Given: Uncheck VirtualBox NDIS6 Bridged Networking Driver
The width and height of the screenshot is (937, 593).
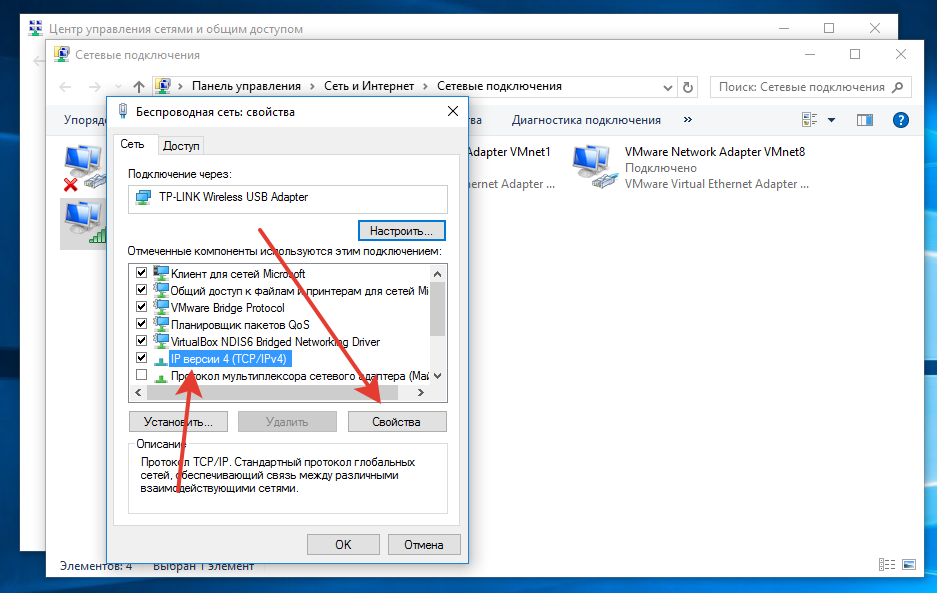Looking at the screenshot, I should 142,341.
